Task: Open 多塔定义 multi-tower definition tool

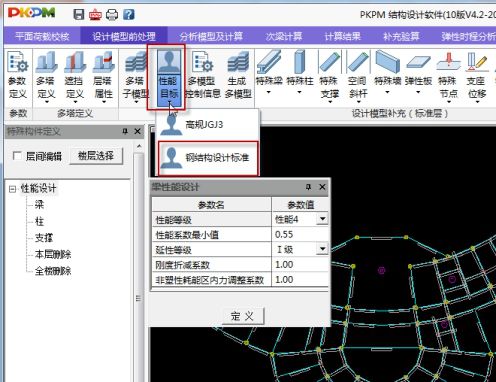Action: (x=46, y=76)
